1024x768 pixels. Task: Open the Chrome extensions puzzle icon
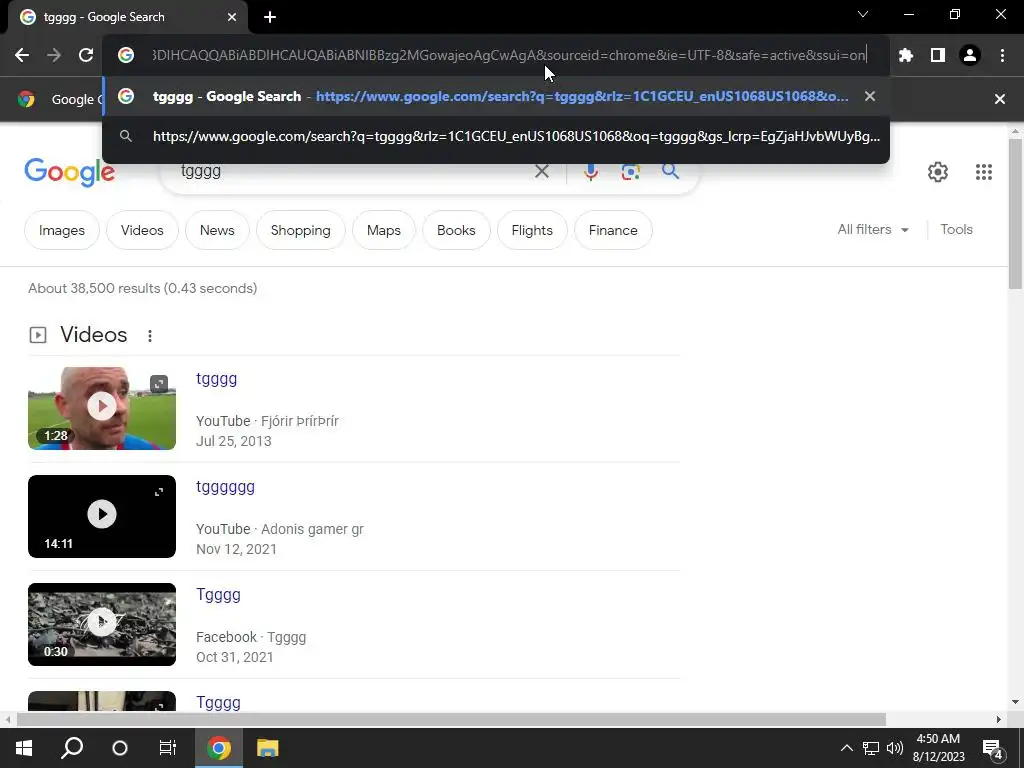905,55
